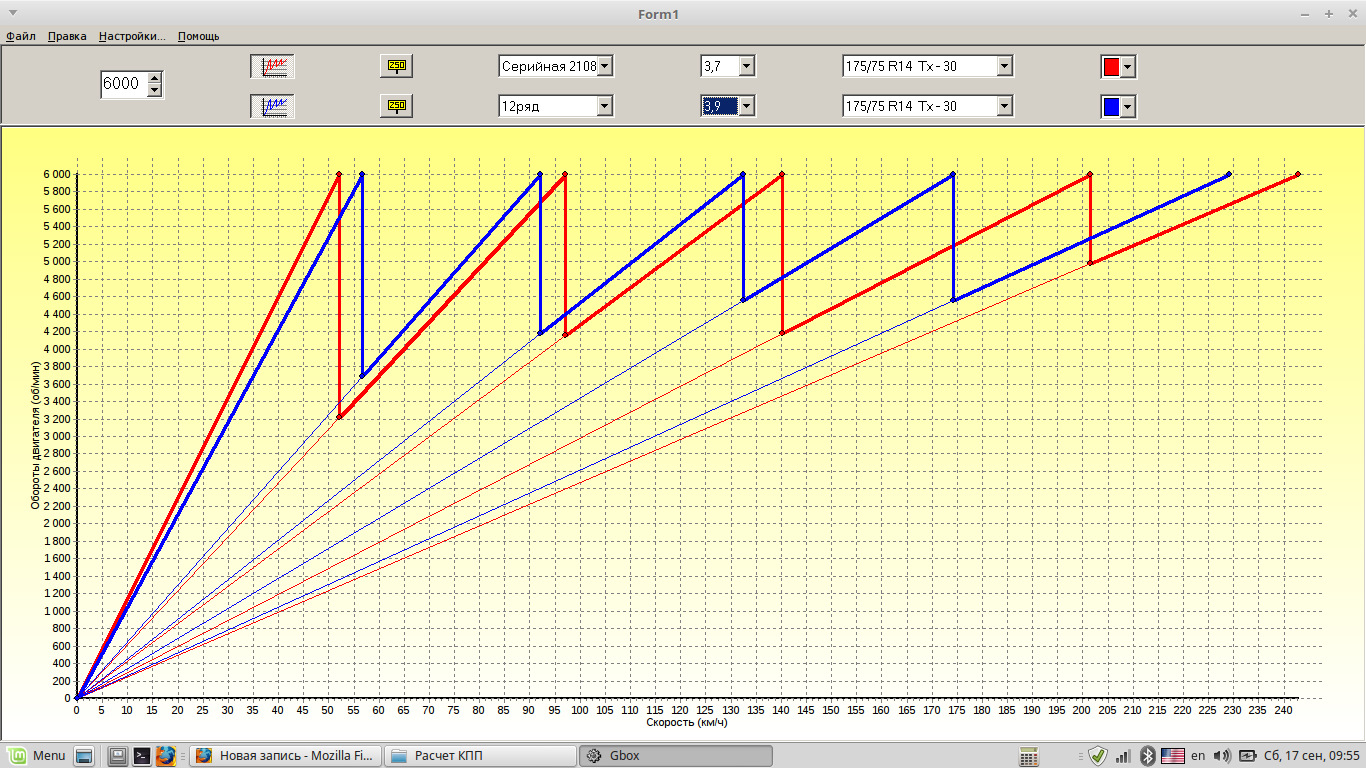The width and height of the screenshot is (1366, 768).
Task: Increase the 6000 RPM value with up arrow
Action: click(154, 78)
